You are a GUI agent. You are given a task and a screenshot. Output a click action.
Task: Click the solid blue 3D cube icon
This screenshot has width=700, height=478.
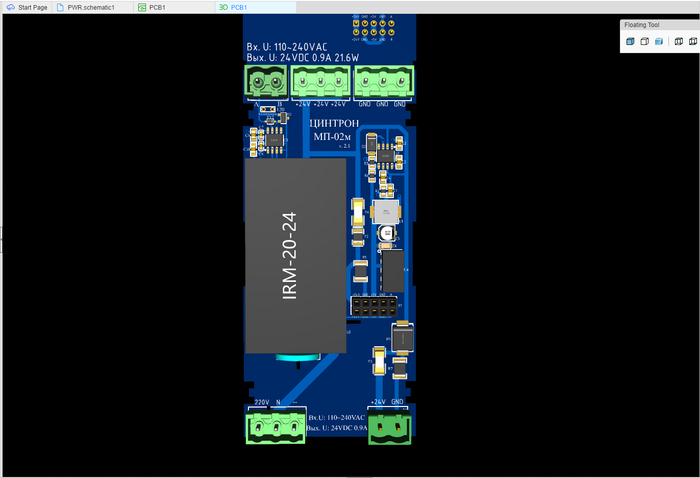tap(658, 42)
